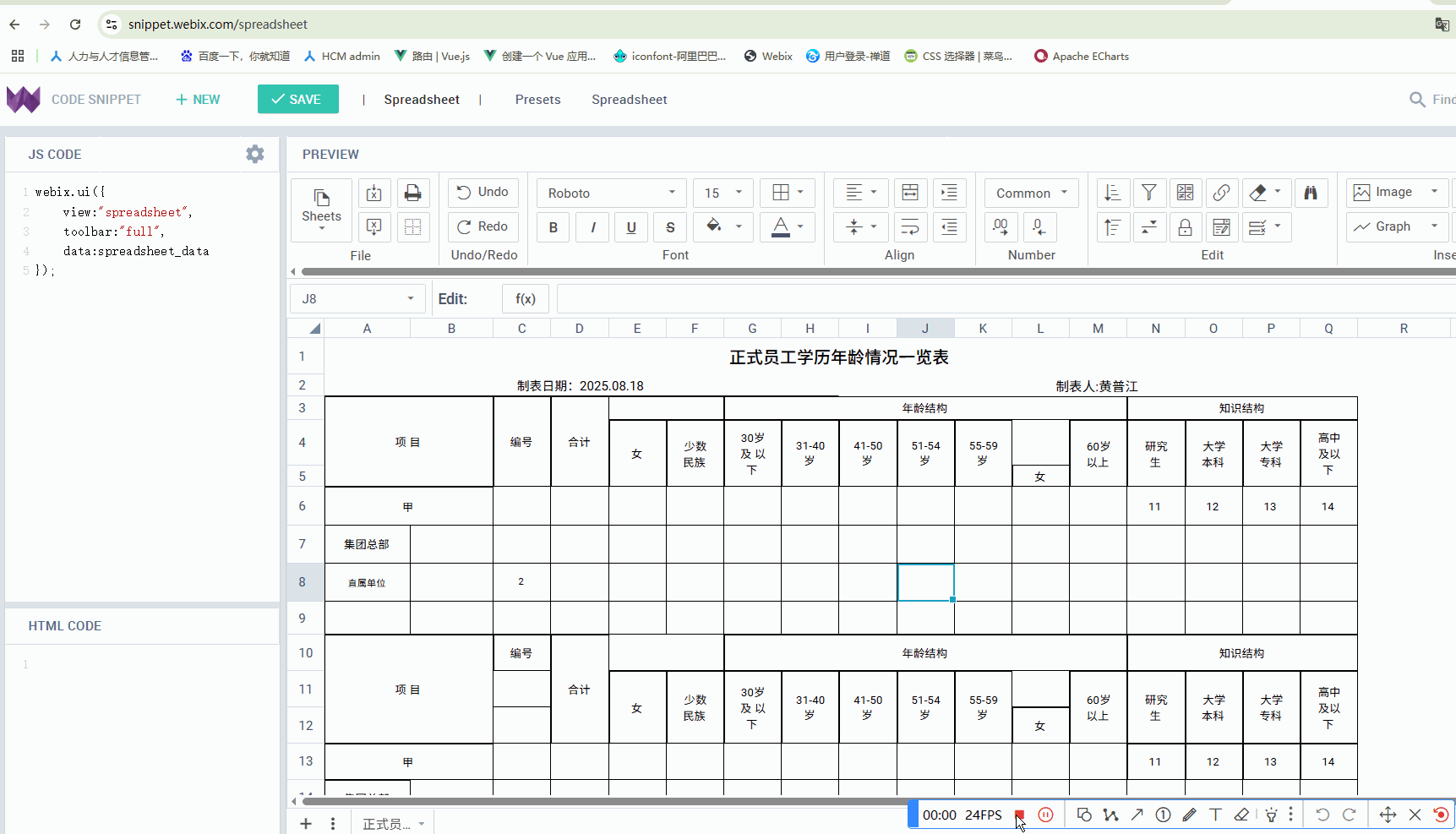This screenshot has width=1456, height=834.
Task: Click the SAVE button
Action: coord(297,99)
